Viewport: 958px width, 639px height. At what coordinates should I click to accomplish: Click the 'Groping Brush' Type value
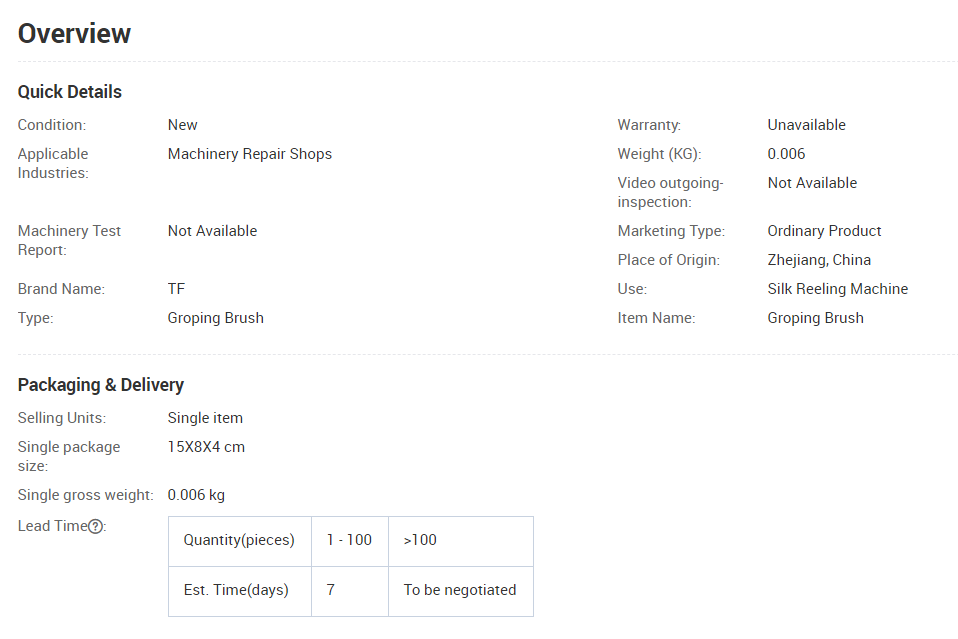216,318
